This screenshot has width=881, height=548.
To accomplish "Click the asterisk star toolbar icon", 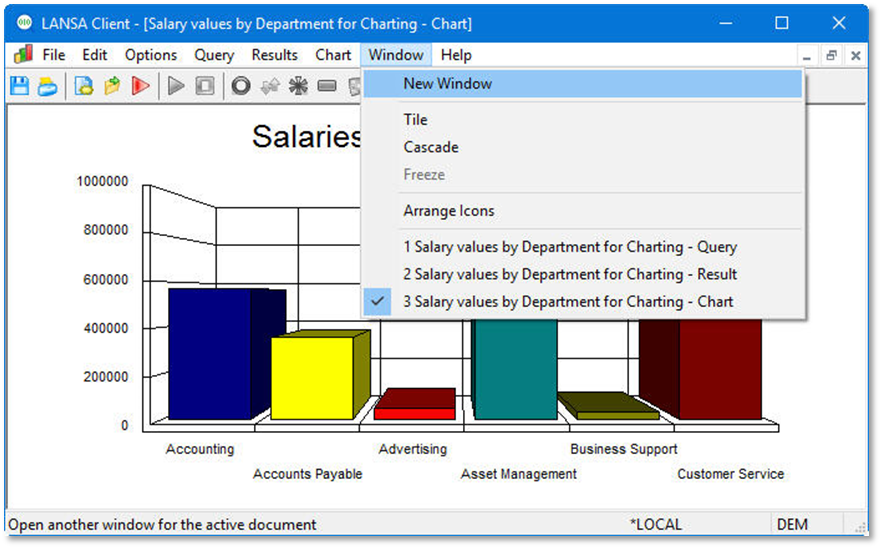I will pyautogui.click(x=298, y=86).
